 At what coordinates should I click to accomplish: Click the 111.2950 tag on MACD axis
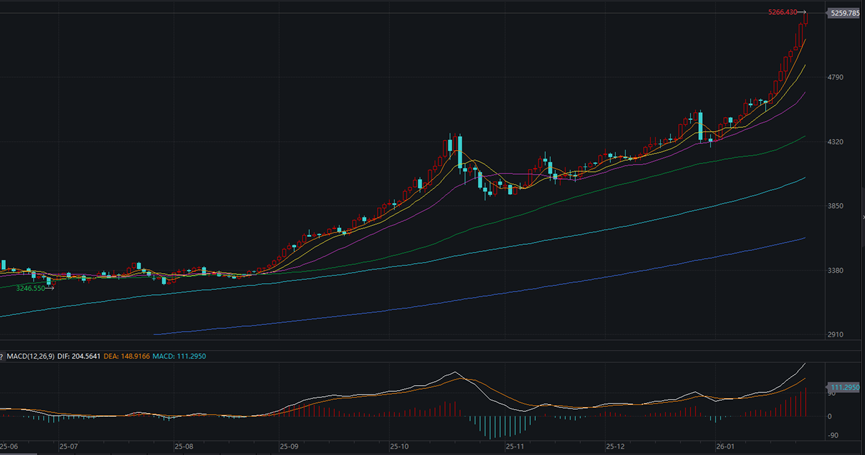click(845, 388)
